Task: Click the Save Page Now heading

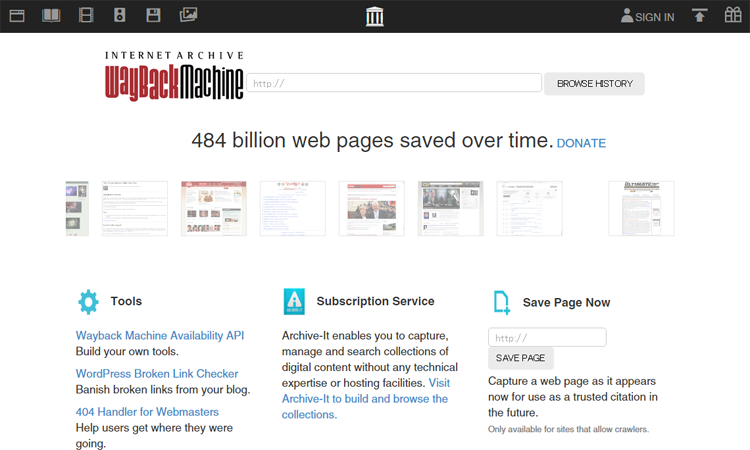Action: (566, 303)
